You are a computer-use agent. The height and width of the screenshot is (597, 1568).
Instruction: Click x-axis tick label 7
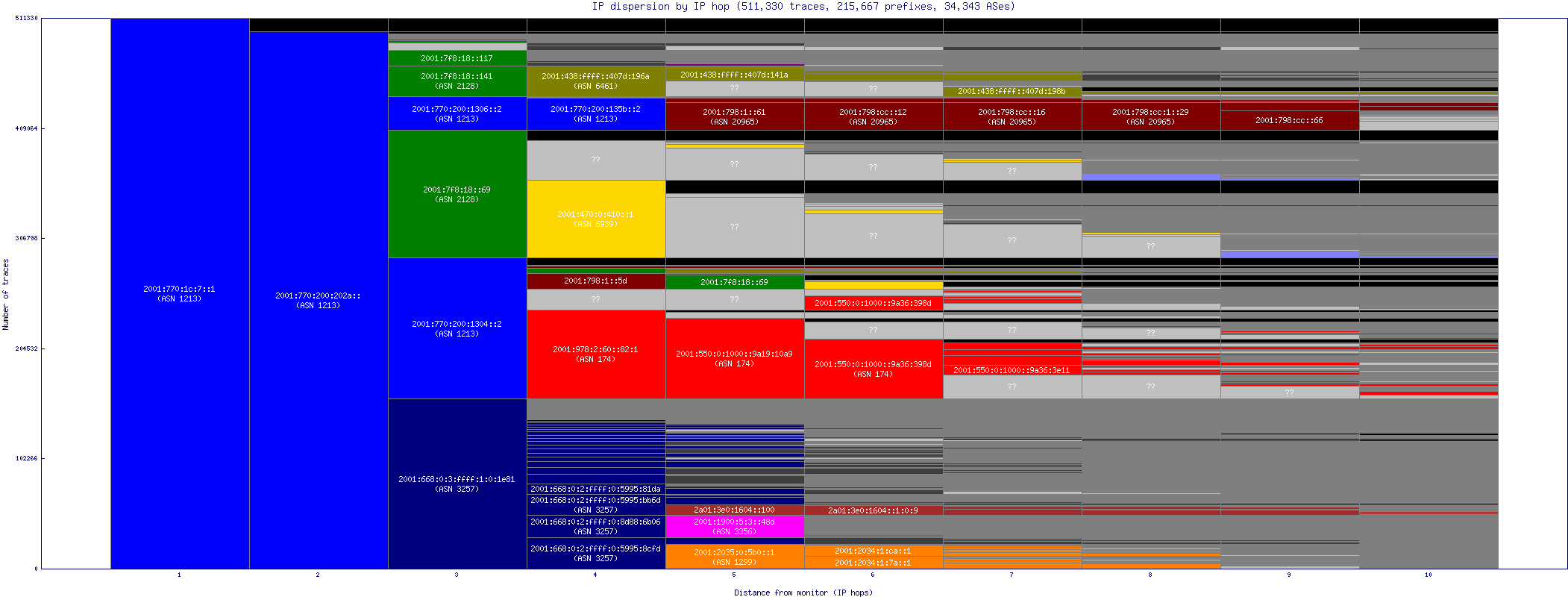coord(1012,575)
